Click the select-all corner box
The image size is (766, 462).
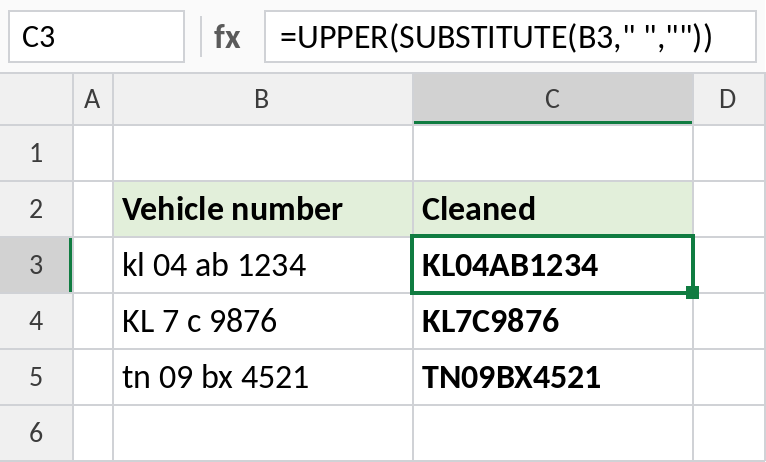(36, 99)
